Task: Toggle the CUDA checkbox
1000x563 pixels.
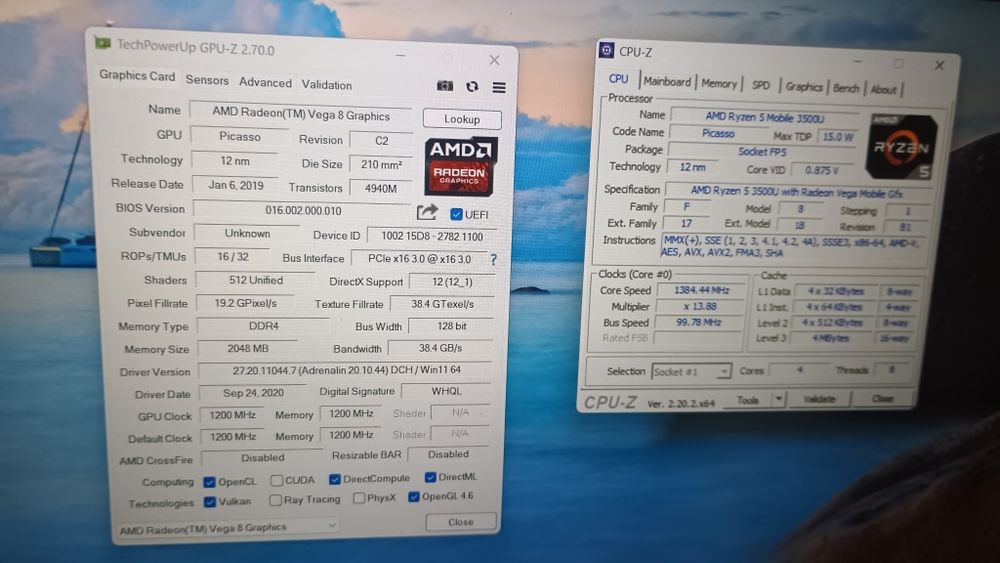Action: 276,480
